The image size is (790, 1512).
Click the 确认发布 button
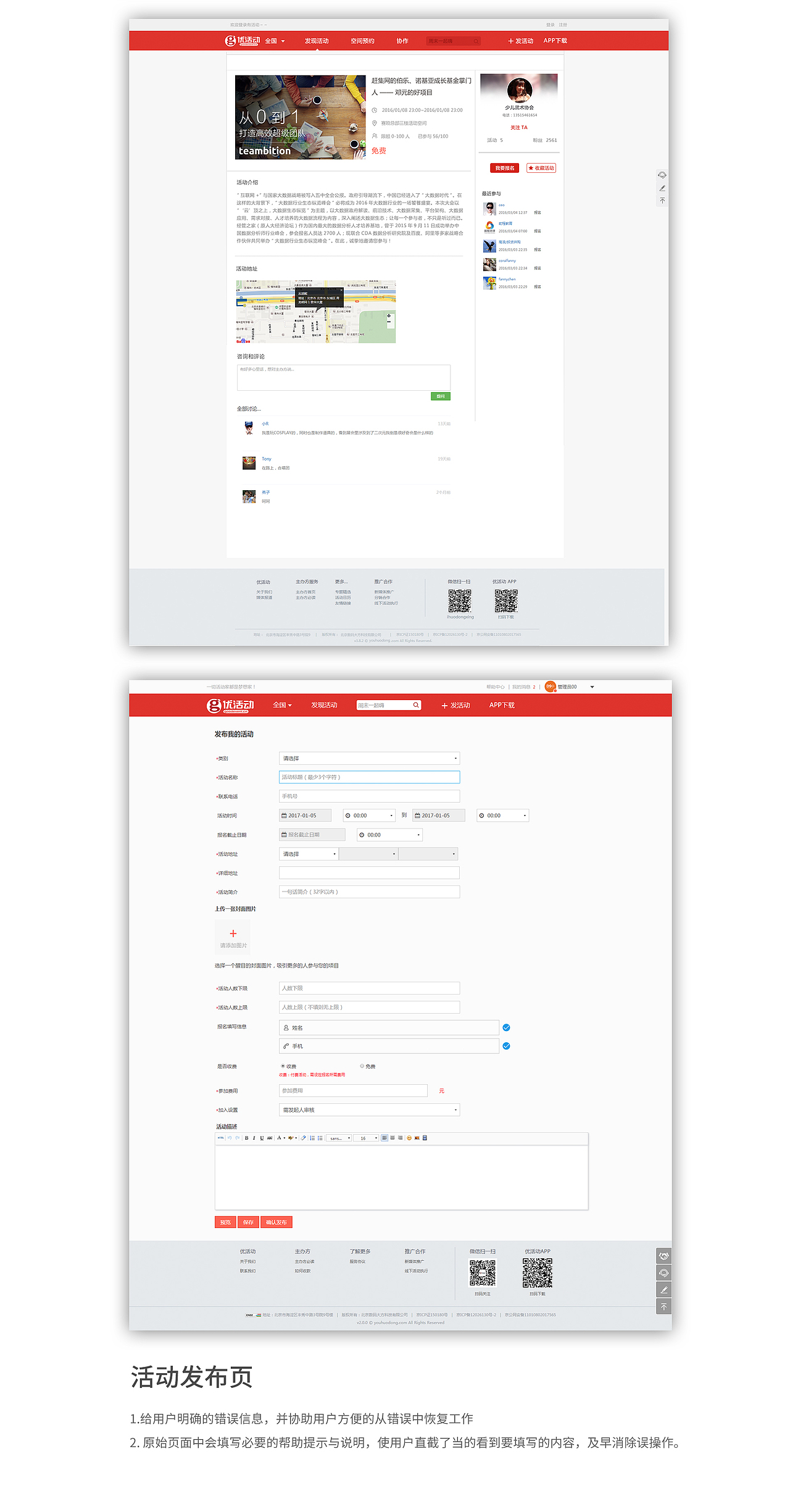tap(276, 1222)
